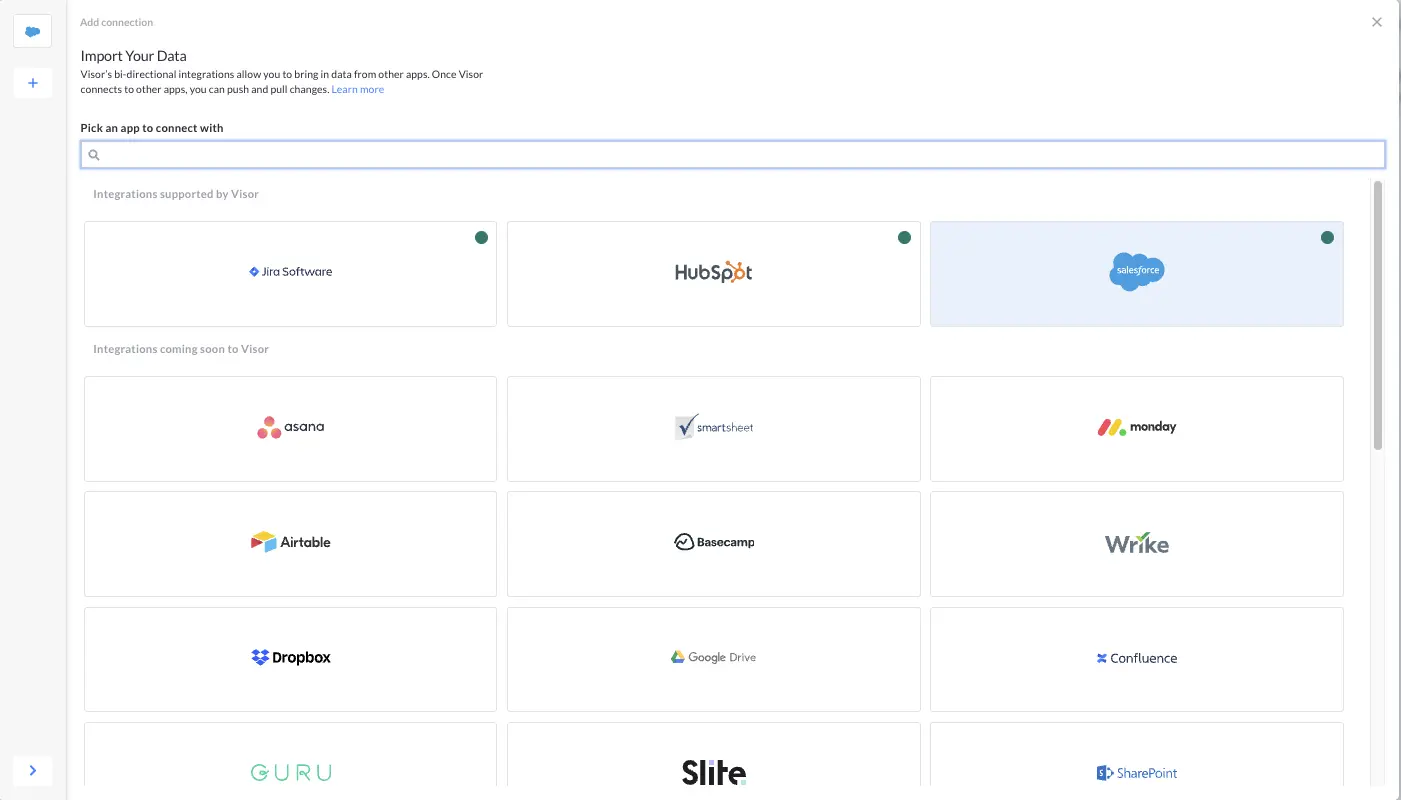The width and height of the screenshot is (1401, 800).
Task: Pick the Basecamp integration card
Action: pyautogui.click(x=713, y=544)
